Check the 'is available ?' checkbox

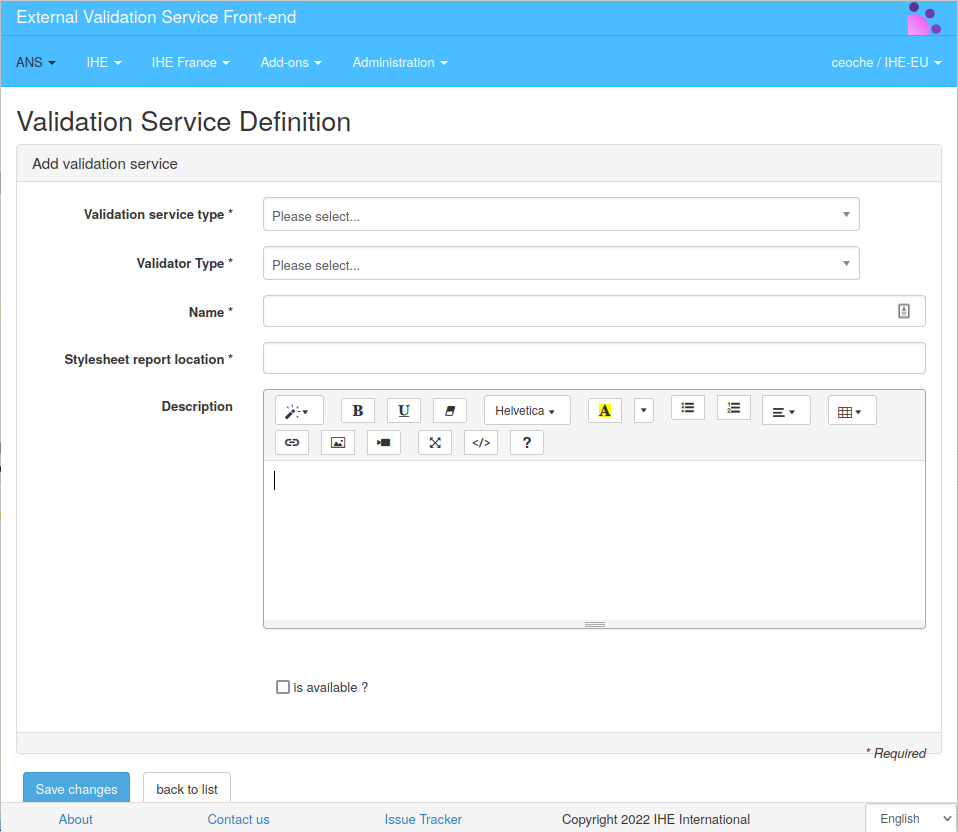point(283,686)
